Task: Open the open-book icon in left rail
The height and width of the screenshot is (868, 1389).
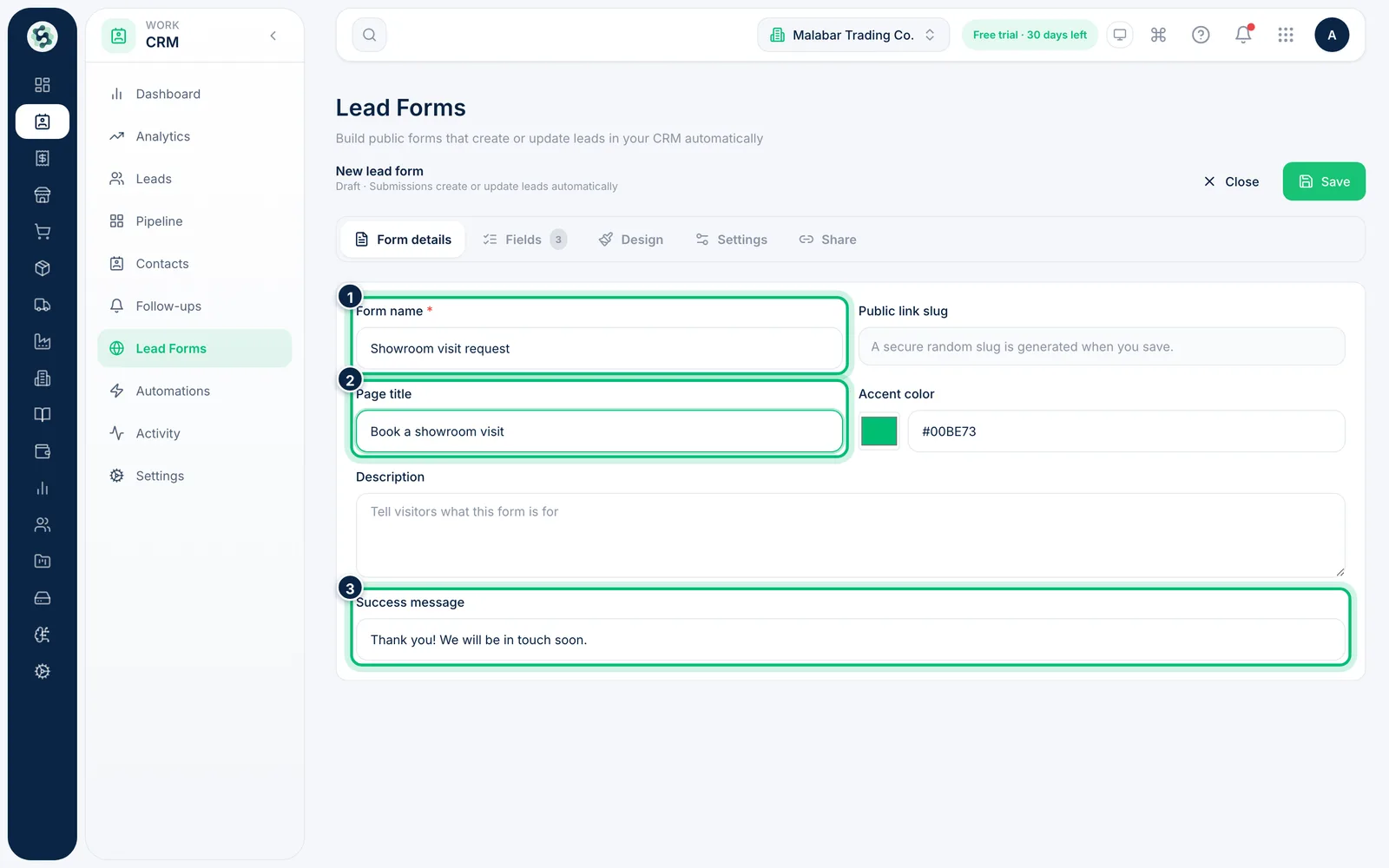Action: [42, 414]
